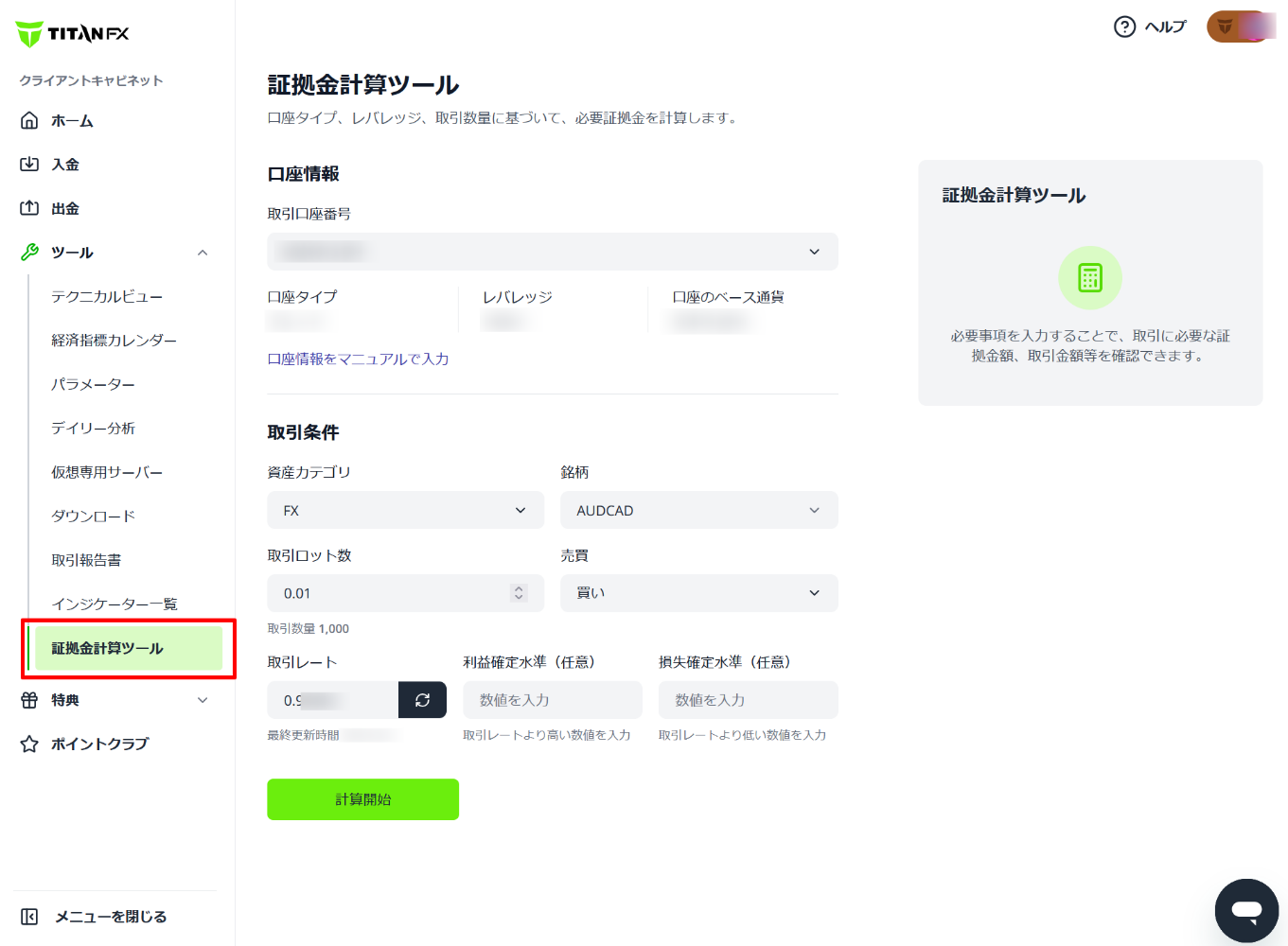Click the home icon in sidebar
The height and width of the screenshot is (946, 1288).
pos(29,120)
